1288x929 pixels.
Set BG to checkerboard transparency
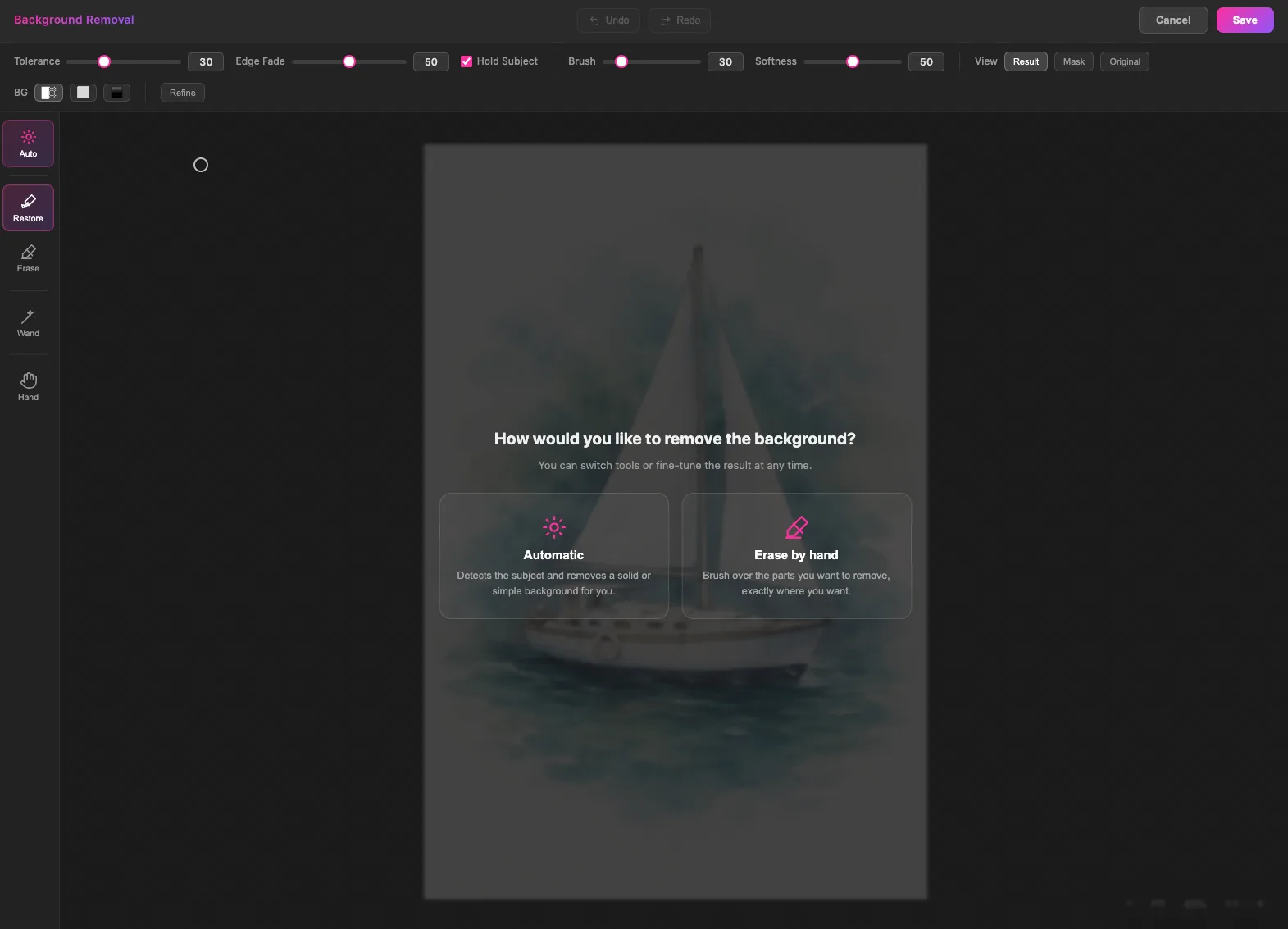[49, 93]
